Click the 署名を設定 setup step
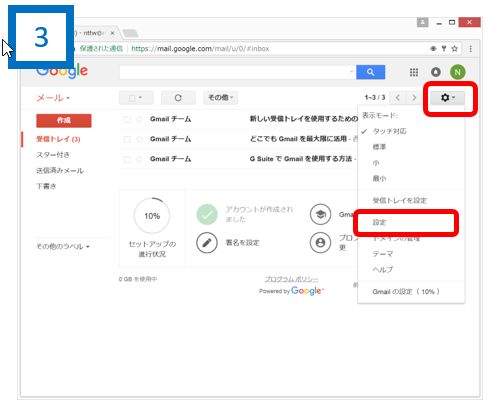Viewport: 489px width, 410px height. (242, 243)
